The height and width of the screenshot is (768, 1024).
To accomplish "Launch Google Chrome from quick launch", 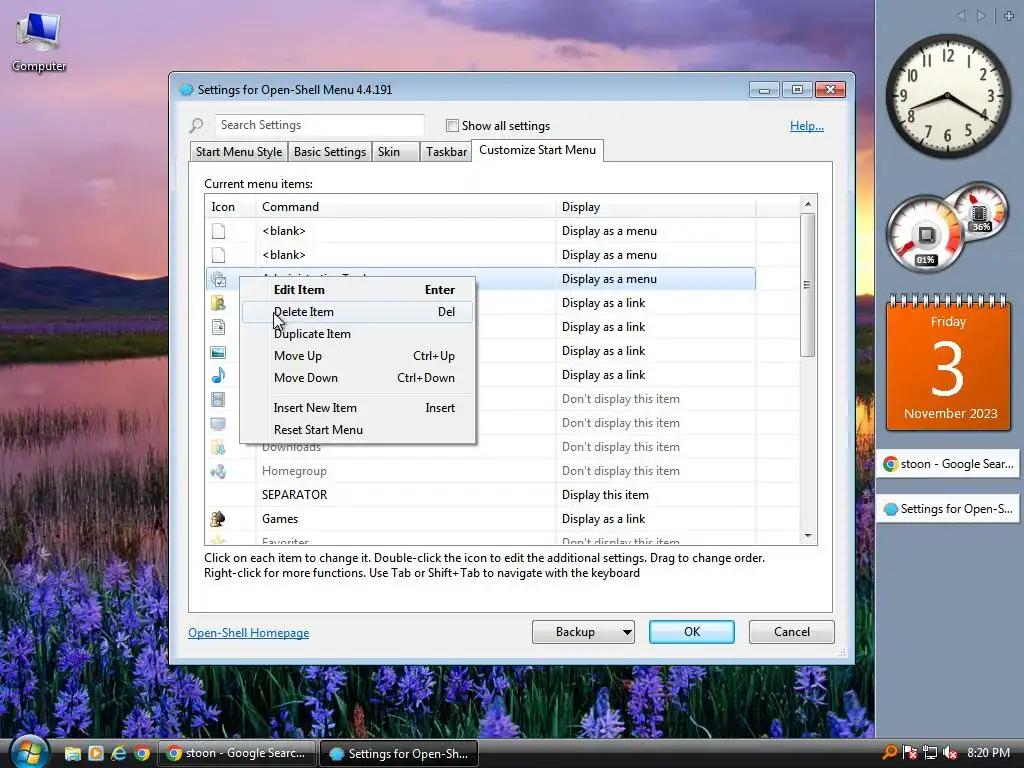I will coord(142,754).
